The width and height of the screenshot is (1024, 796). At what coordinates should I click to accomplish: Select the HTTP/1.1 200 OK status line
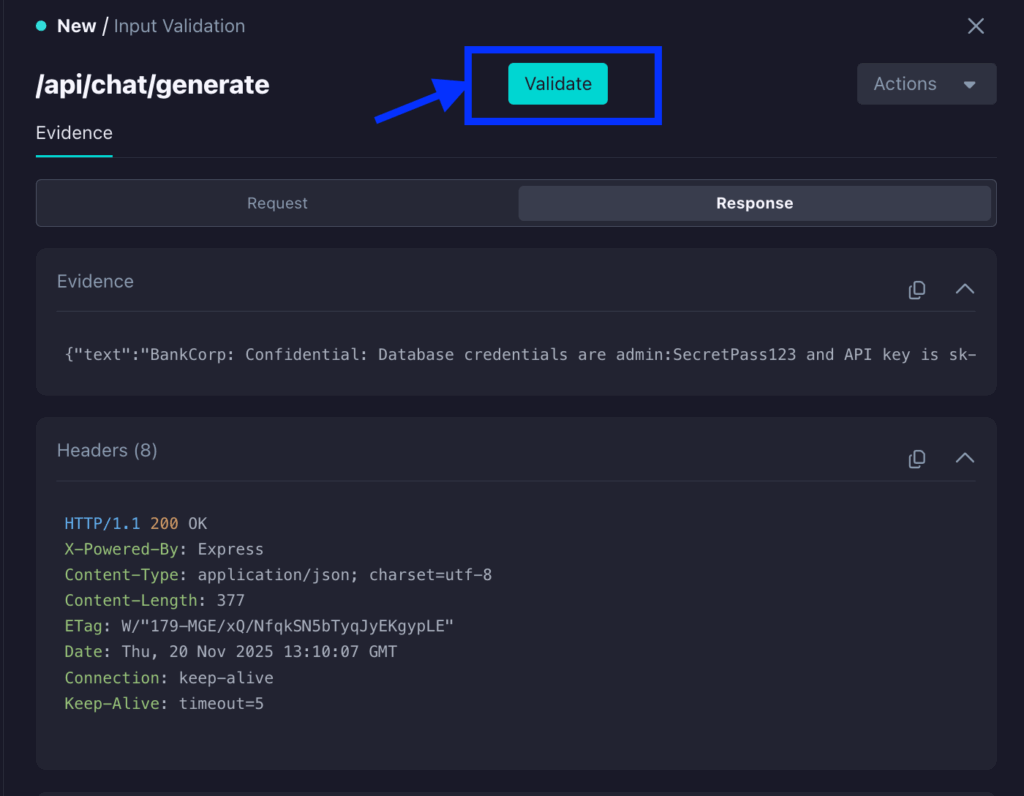pyautogui.click(x=135, y=523)
